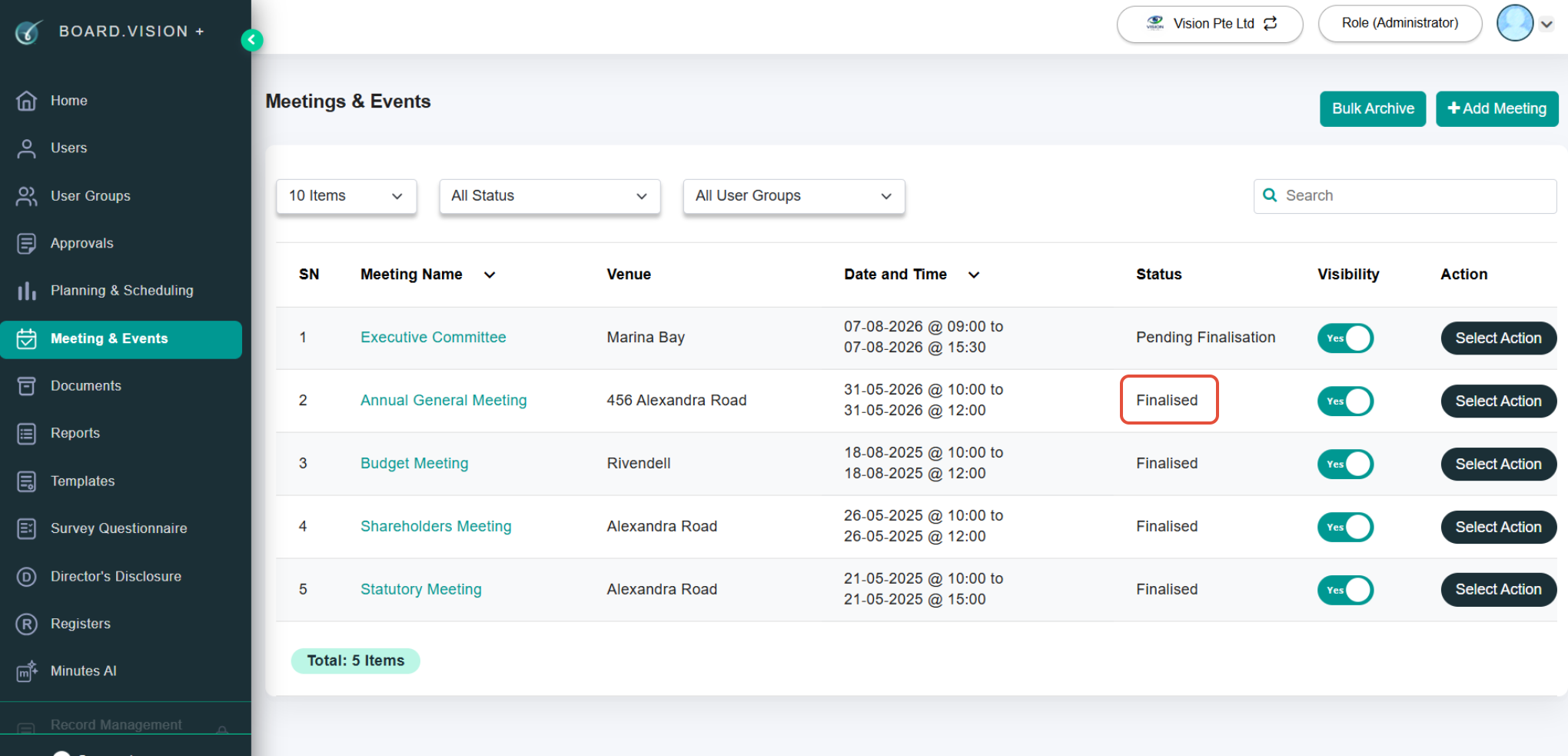
Task: Click the Survey Questionnaire form icon
Action: 27,528
